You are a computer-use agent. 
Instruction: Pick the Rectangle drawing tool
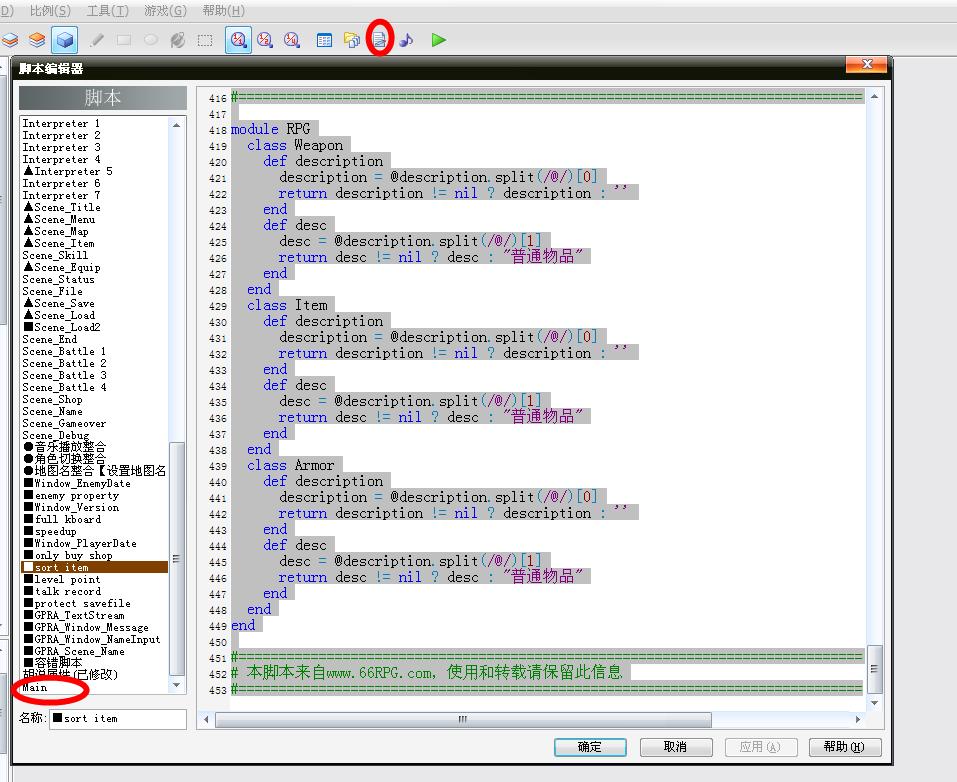point(124,40)
